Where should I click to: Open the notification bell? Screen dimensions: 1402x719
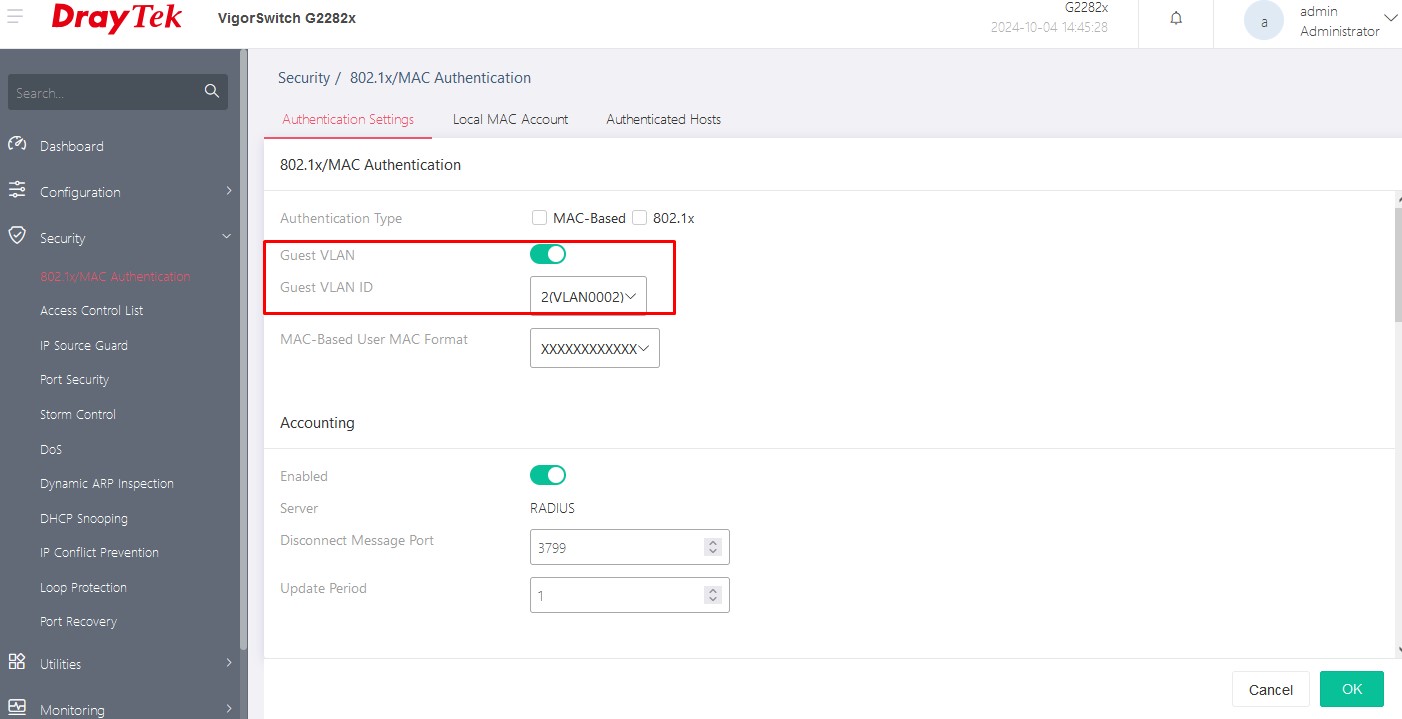[1176, 19]
